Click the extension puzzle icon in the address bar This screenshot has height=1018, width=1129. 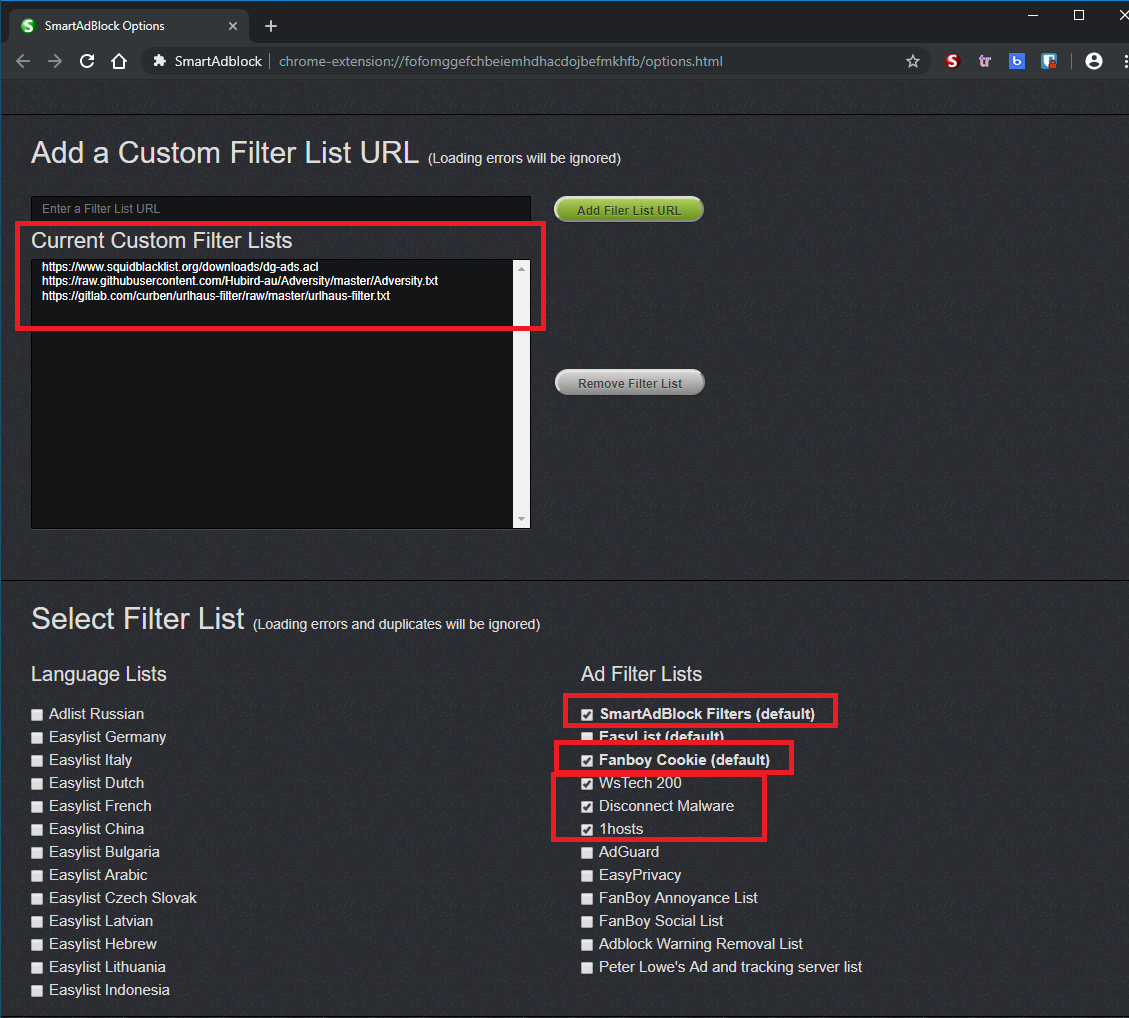coord(159,61)
